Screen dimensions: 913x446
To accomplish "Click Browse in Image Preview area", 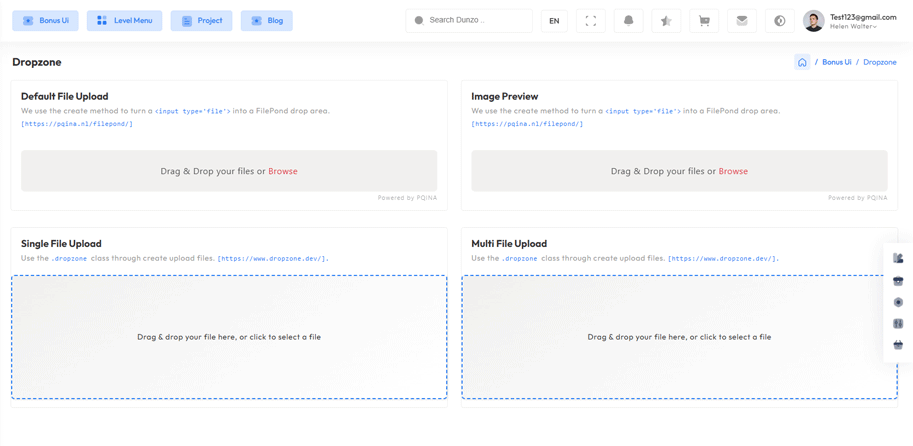I will 733,171.
